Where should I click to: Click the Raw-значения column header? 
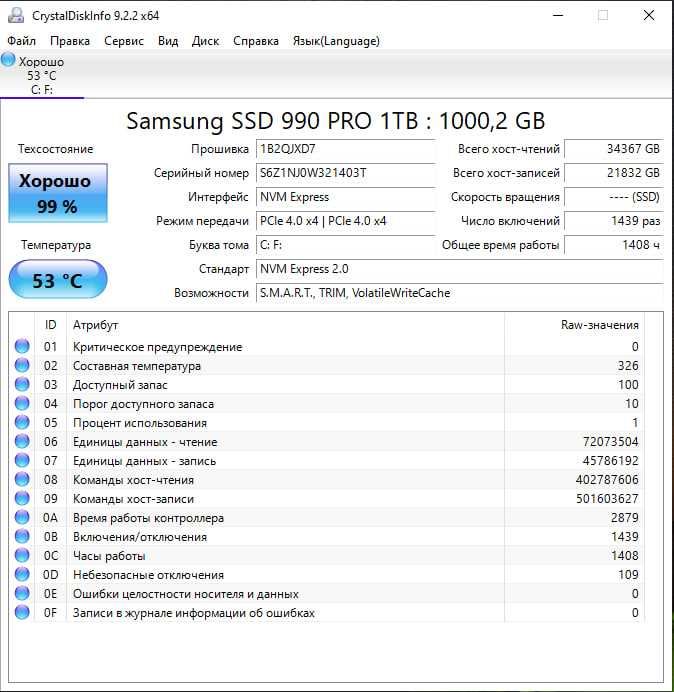point(574,325)
